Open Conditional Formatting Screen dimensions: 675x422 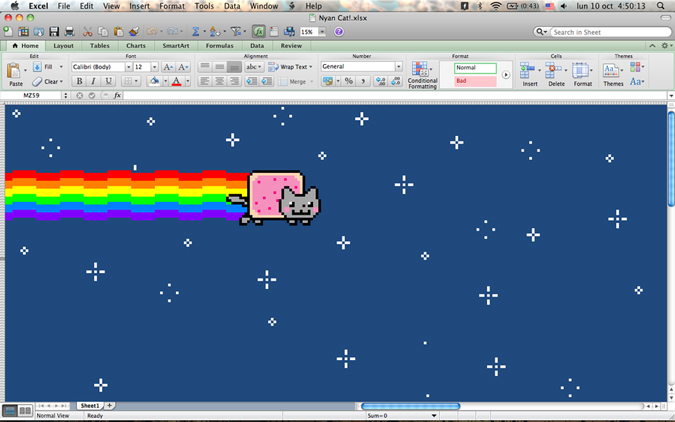point(422,73)
